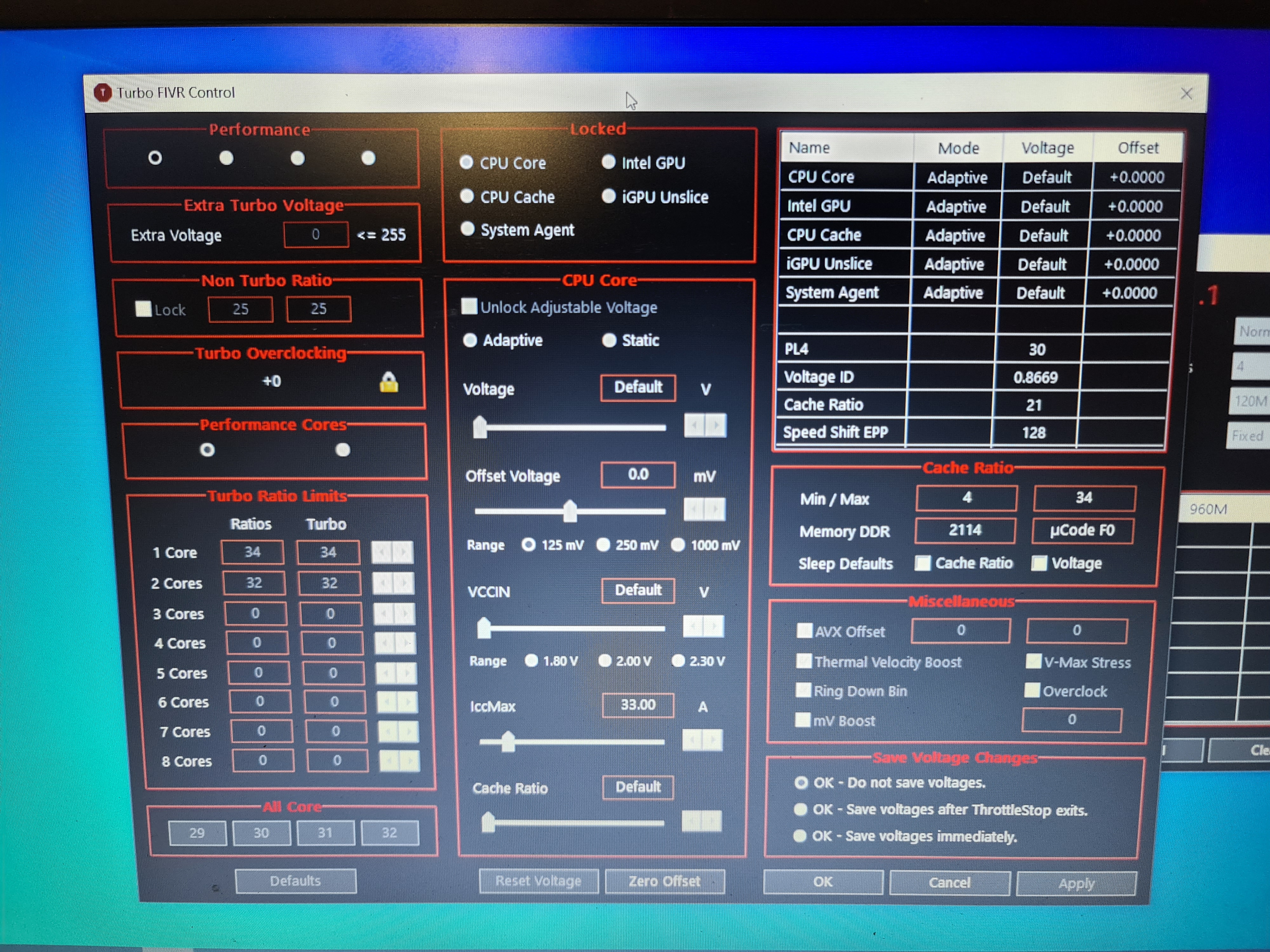Click the OK button
Image resolution: width=1270 pixels, height=952 pixels.
823,882
